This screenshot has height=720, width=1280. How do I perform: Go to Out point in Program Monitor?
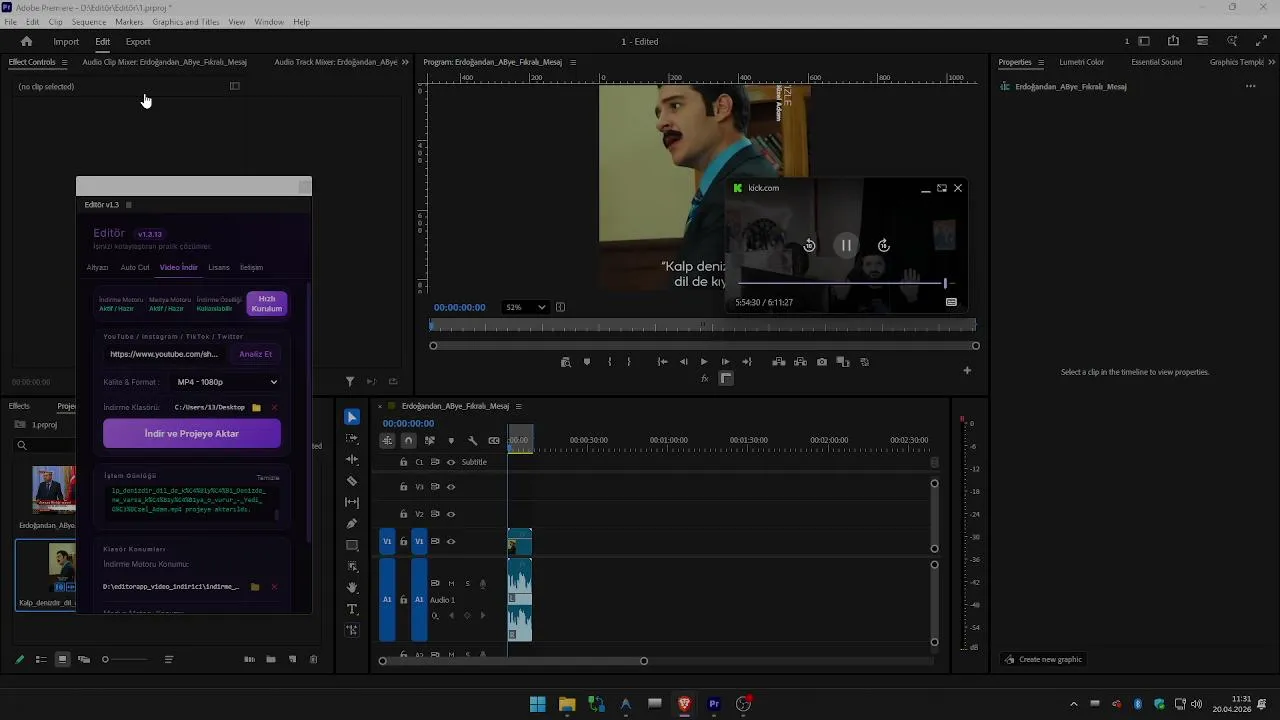[x=746, y=362]
